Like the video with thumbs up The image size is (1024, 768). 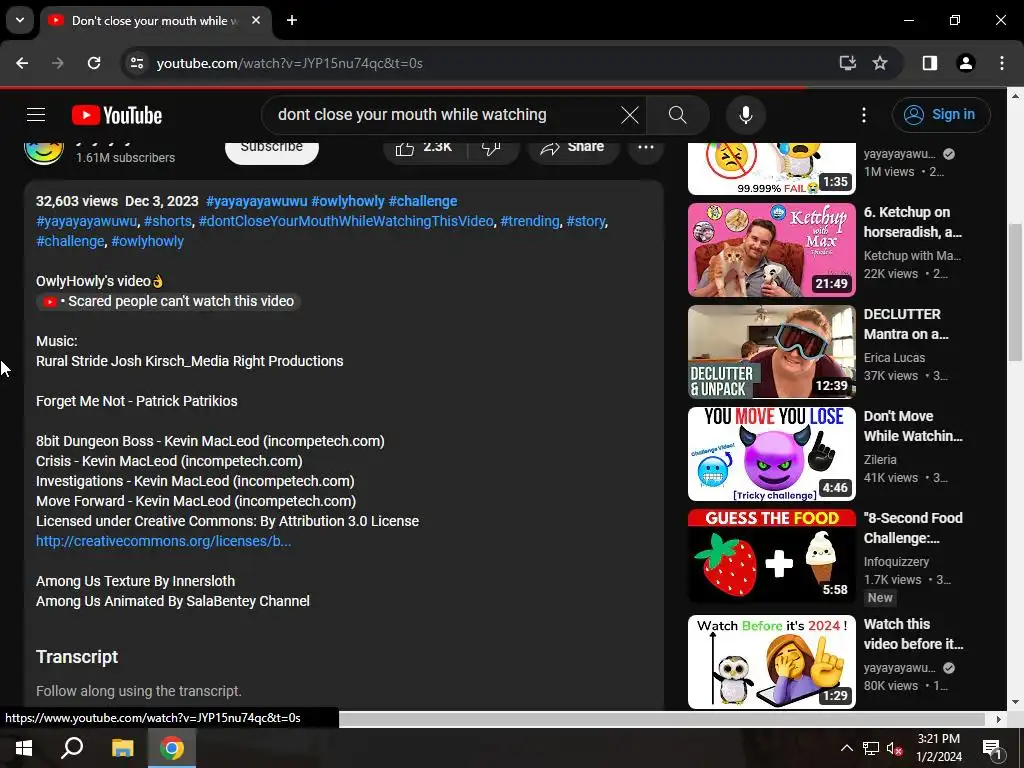(424, 147)
